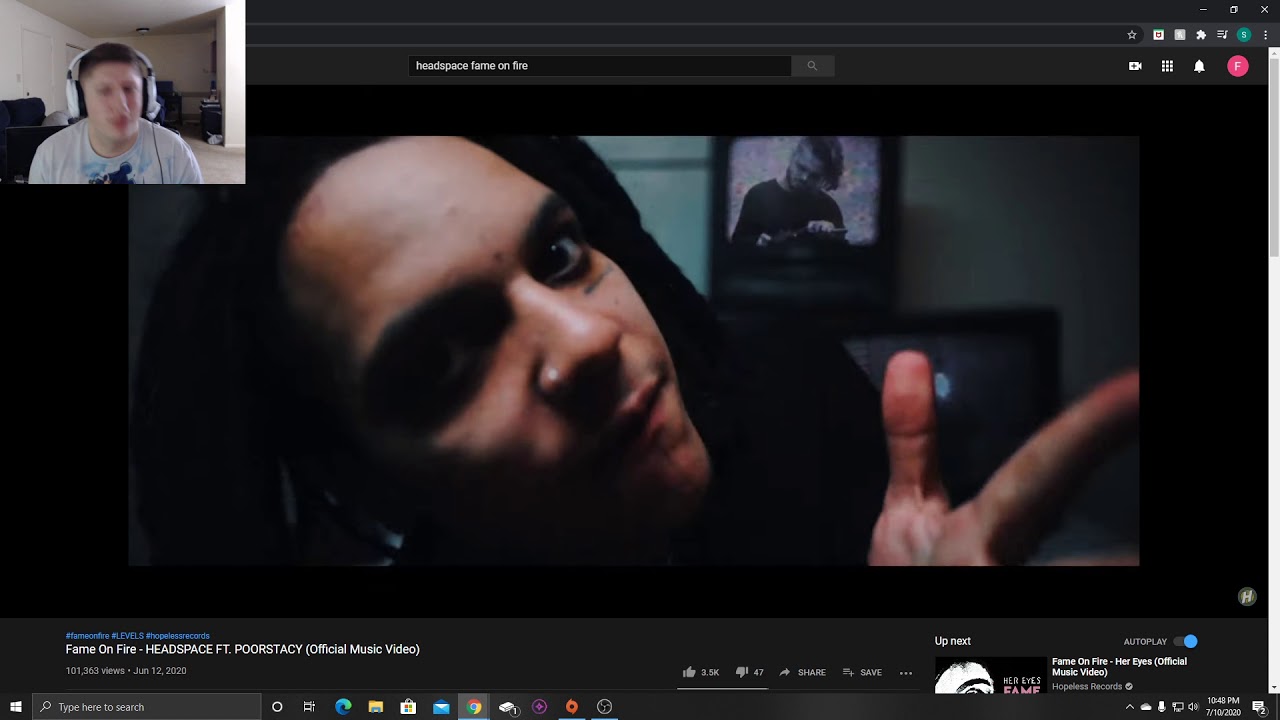Open the Origin app in taskbar
Screen dimensions: 1280x720
pos(572,707)
